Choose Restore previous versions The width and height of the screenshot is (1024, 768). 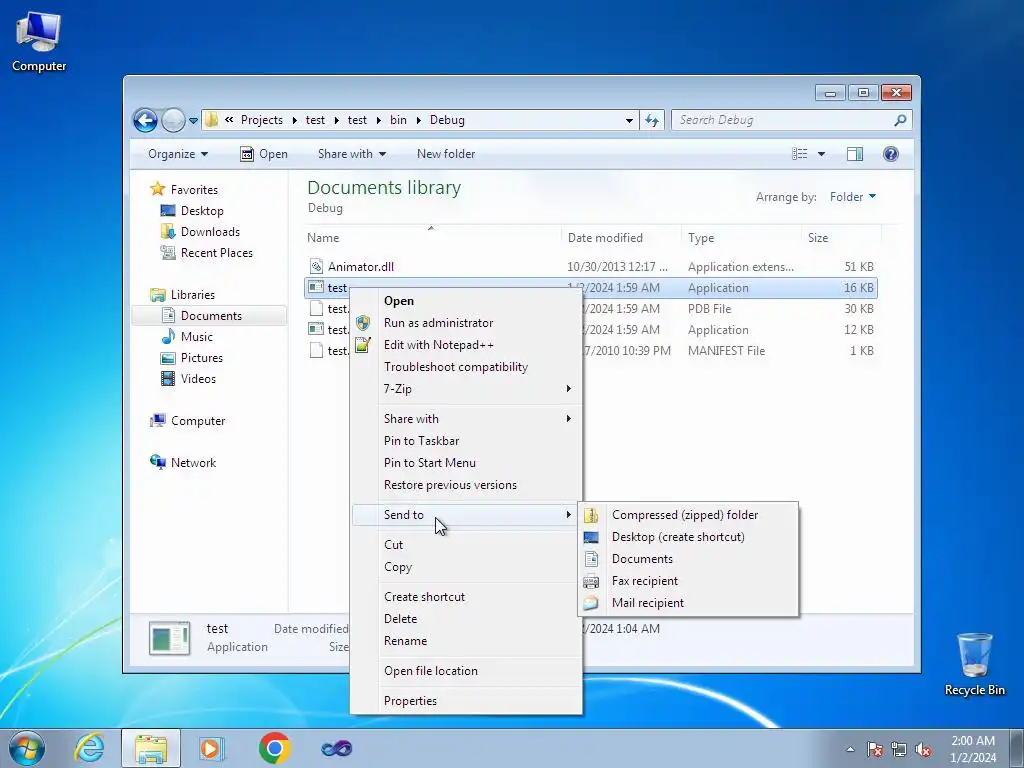[466, 485]
